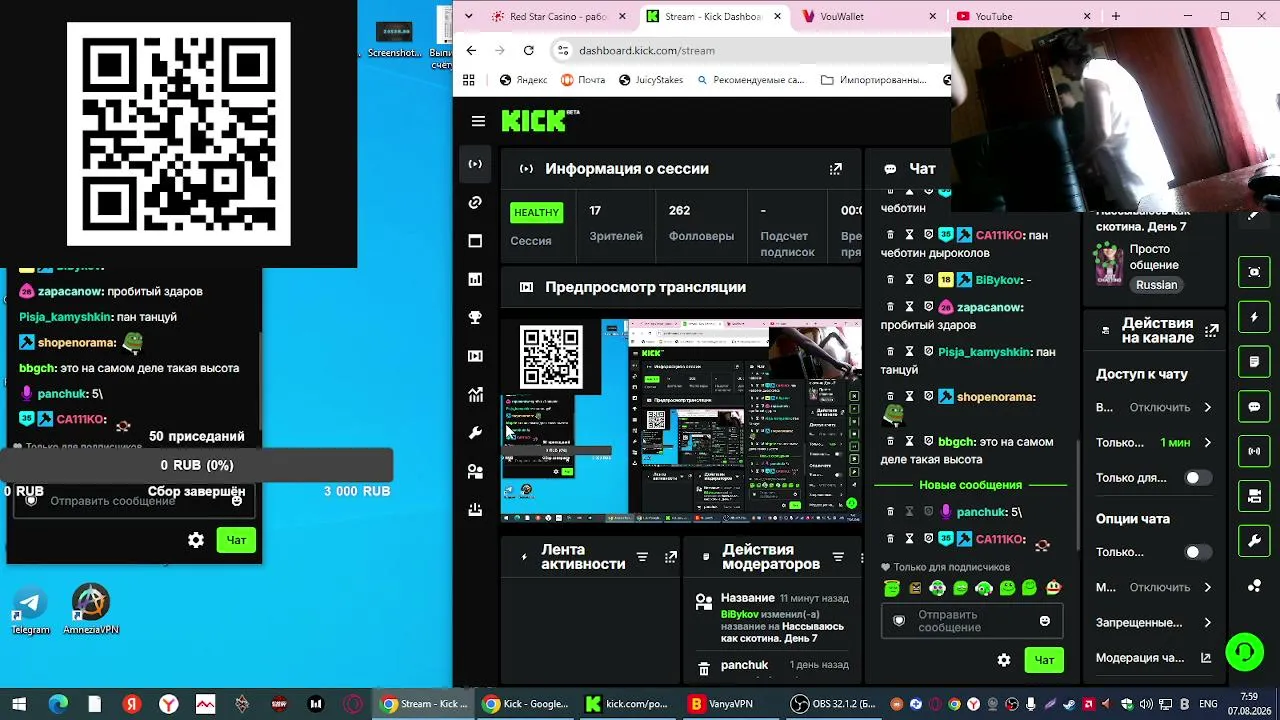Click the bbgch username in dashboard chat
The height and width of the screenshot is (720, 1280).
click(x=956, y=441)
